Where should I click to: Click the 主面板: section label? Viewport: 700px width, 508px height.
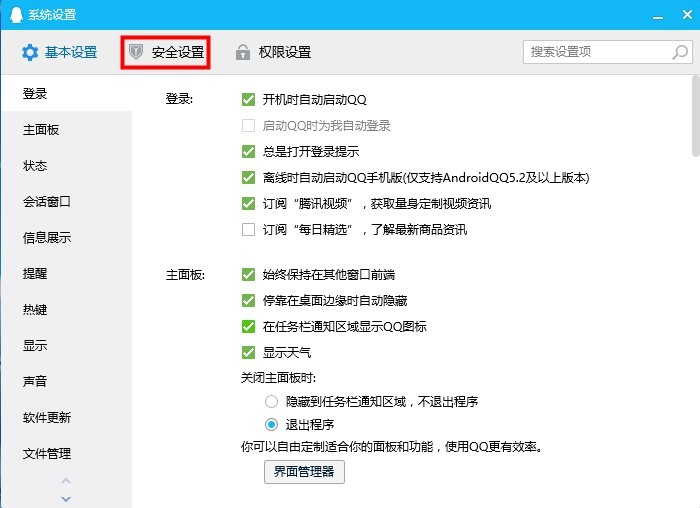(x=185, y=275)
